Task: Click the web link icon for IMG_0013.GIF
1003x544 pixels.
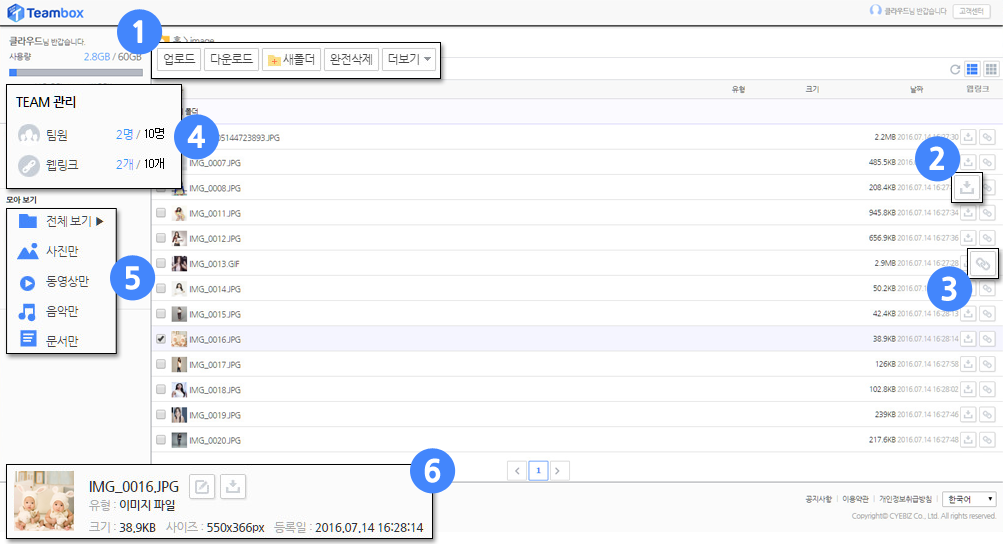Action: pyautogui.click(x=983, y=263)
